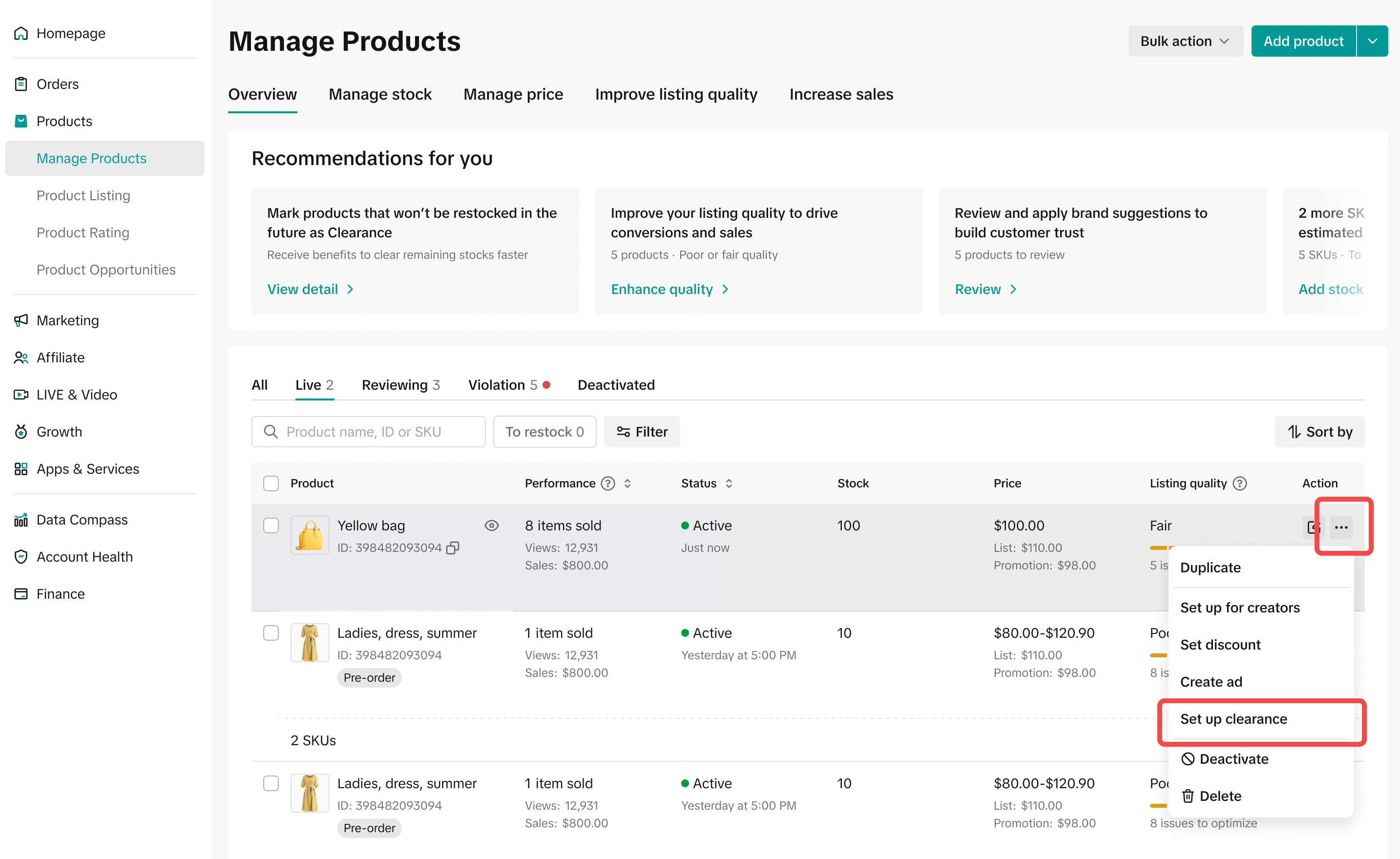Expand the Bulk action dropdown
Image resolution: width=1400 pixels, height=859 pixels.
pyautogui.click(x=1185, y=41)
